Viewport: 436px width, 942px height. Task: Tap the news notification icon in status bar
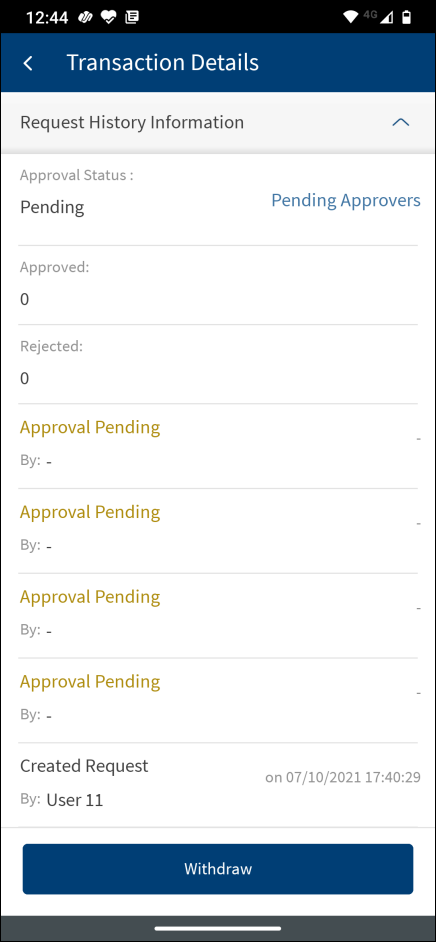(x=131, y=17)
